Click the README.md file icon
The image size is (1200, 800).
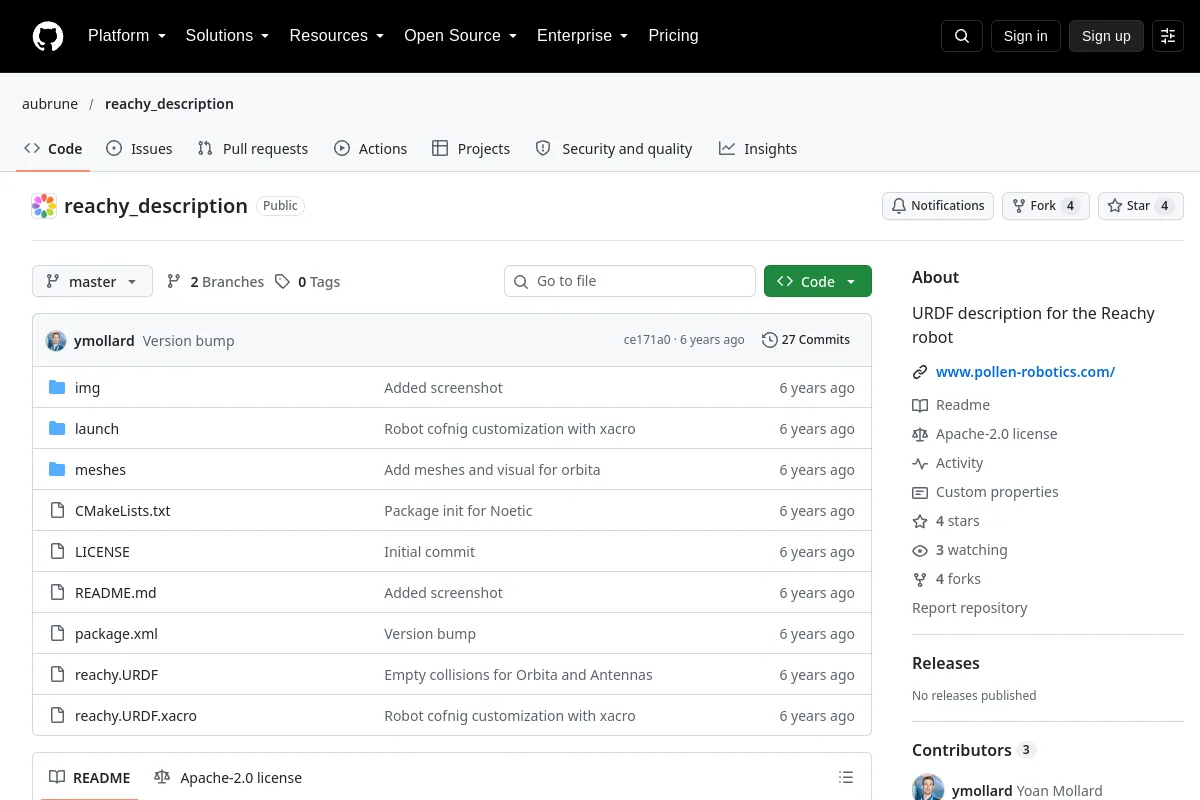[57, 592]
